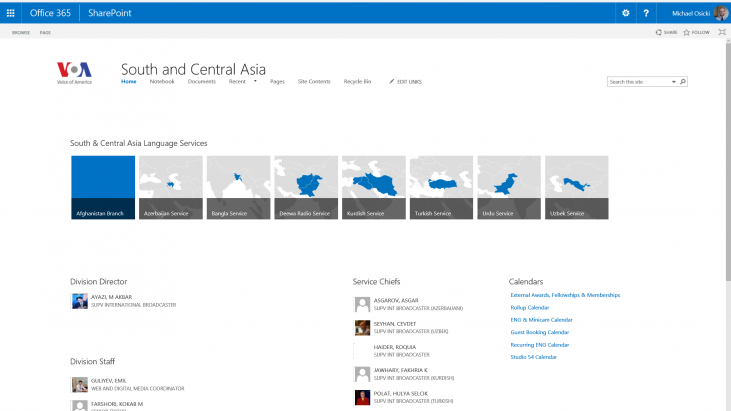Screen dimensions: 731x411
Task: Open Site Contents
Action: [314, 82]
